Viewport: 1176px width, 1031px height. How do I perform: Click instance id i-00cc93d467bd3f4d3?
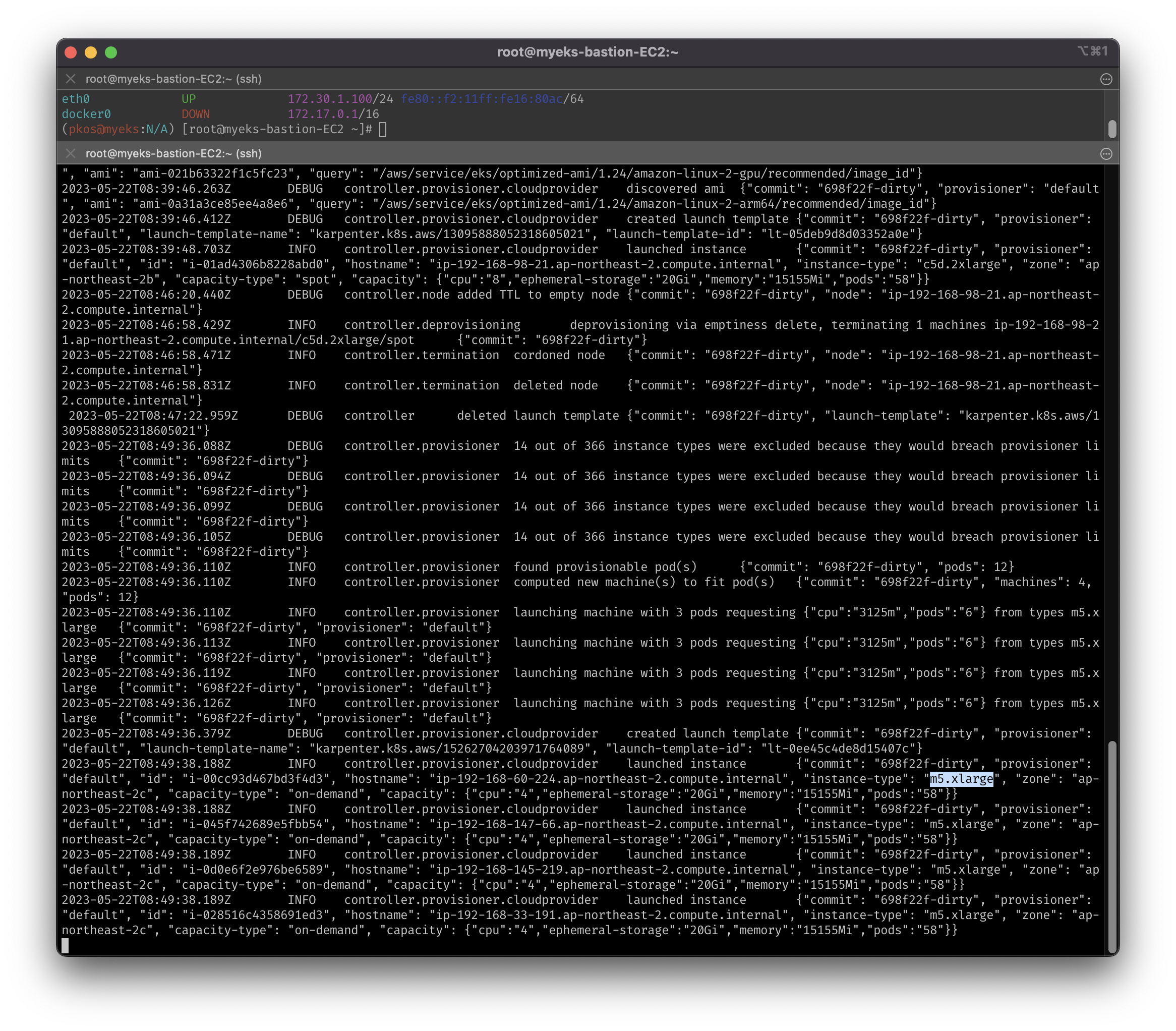tap(256, 778)
